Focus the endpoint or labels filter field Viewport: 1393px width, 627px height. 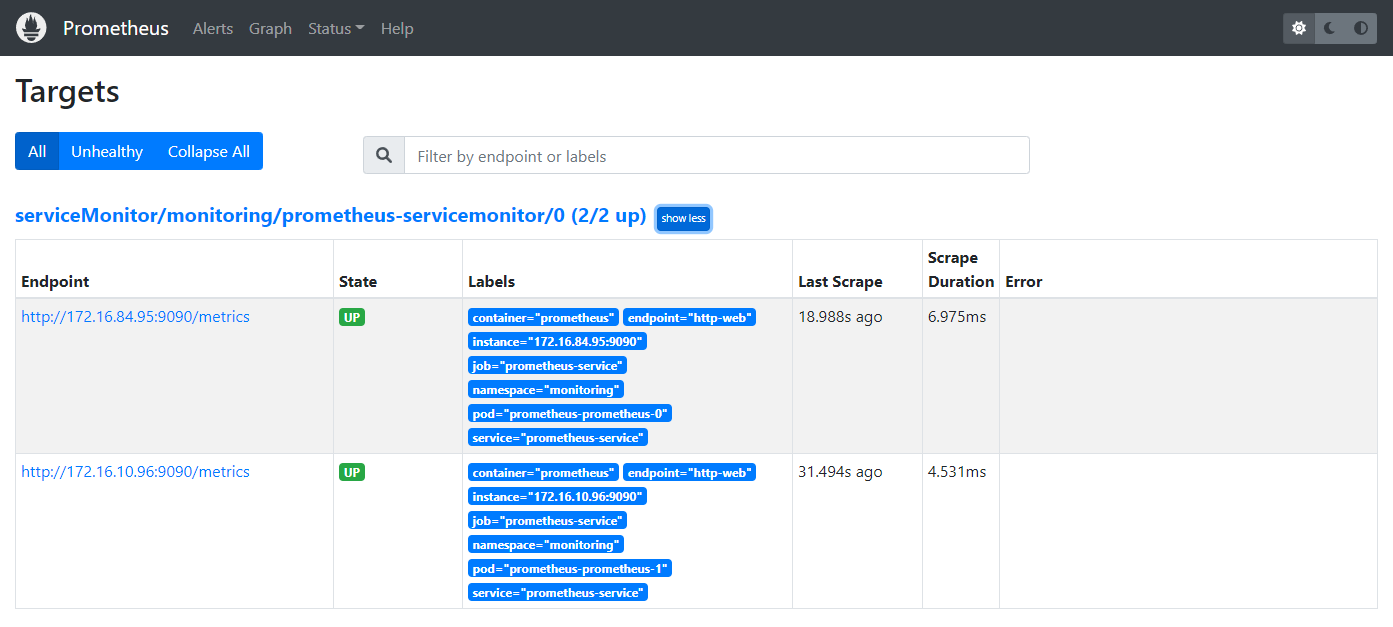pyautogui.click(x=716, y=155)
